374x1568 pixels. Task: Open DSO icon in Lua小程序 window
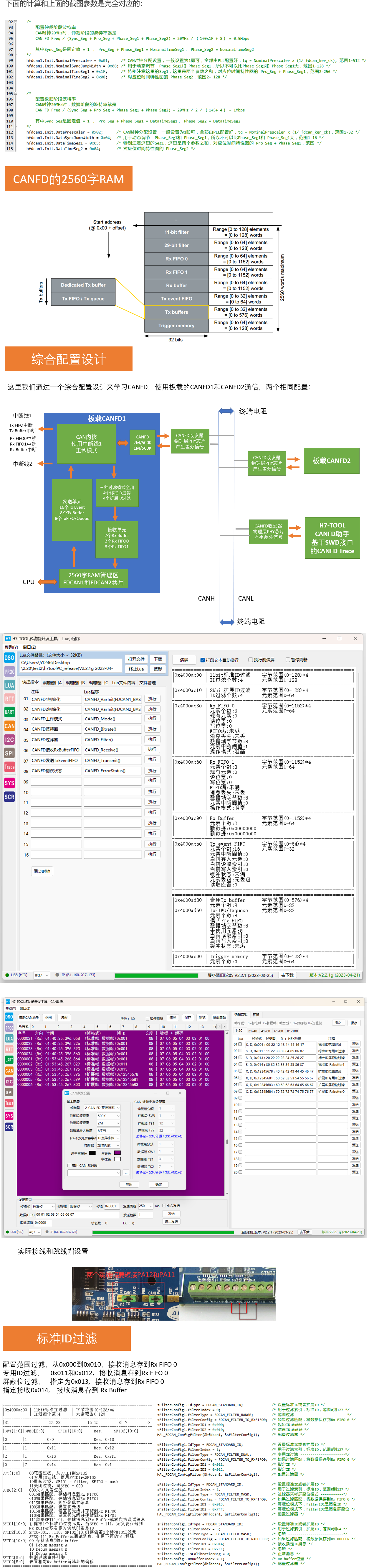[x=9, y=658]
